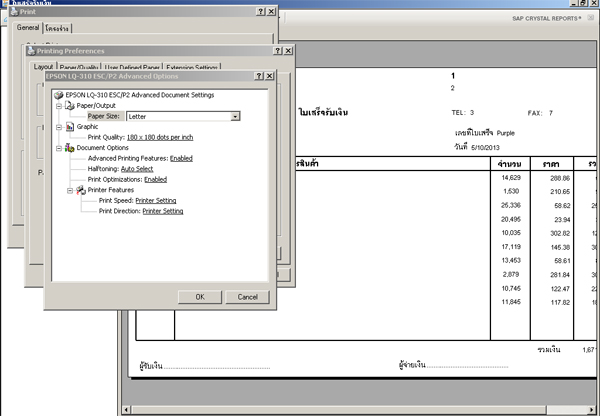Click price value 210.65 in report
600x416 pixels.
pos(560,191)
